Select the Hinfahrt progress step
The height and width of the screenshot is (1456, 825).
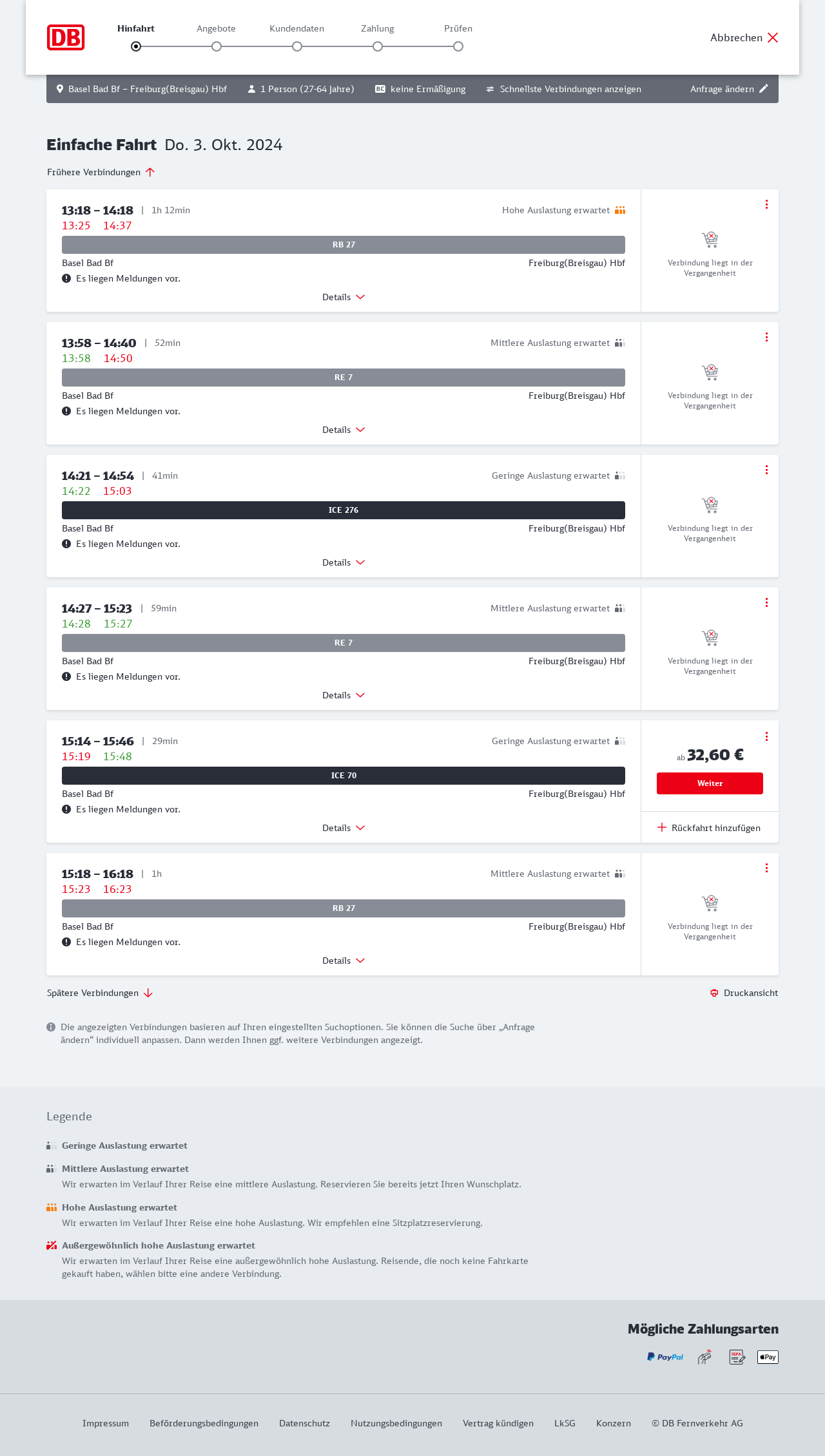(x=136, y=46)
